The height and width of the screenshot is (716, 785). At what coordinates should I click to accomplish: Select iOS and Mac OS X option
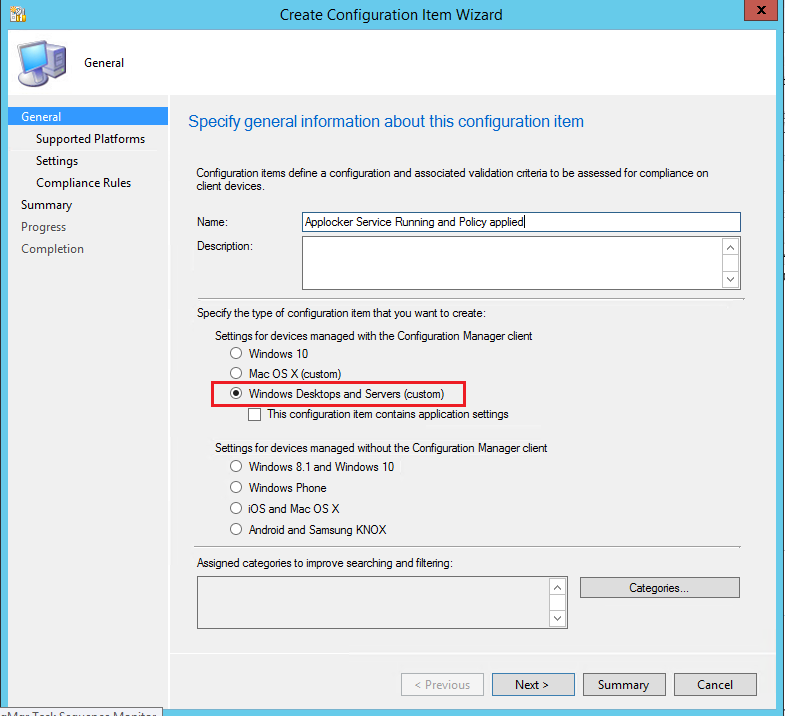click(x=236, y=509)
